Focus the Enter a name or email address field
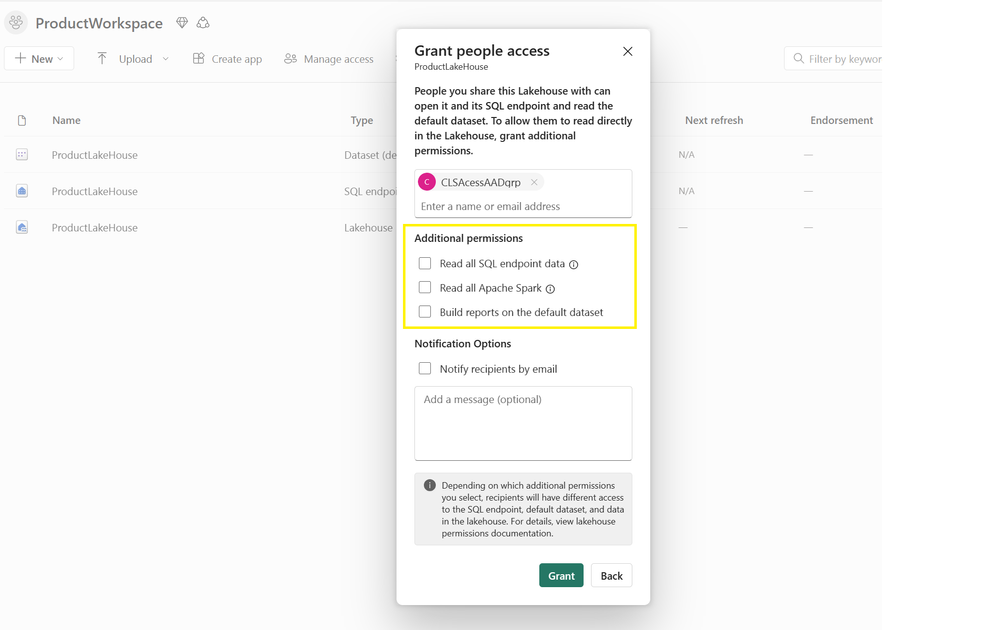The image size is (999, 630). pyautogui.click(x=523, y=206)
